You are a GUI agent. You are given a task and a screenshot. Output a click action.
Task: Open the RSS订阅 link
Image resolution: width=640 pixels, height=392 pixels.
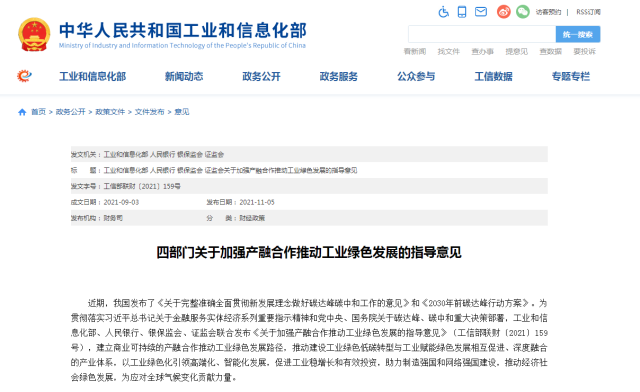tap(588, 12)
